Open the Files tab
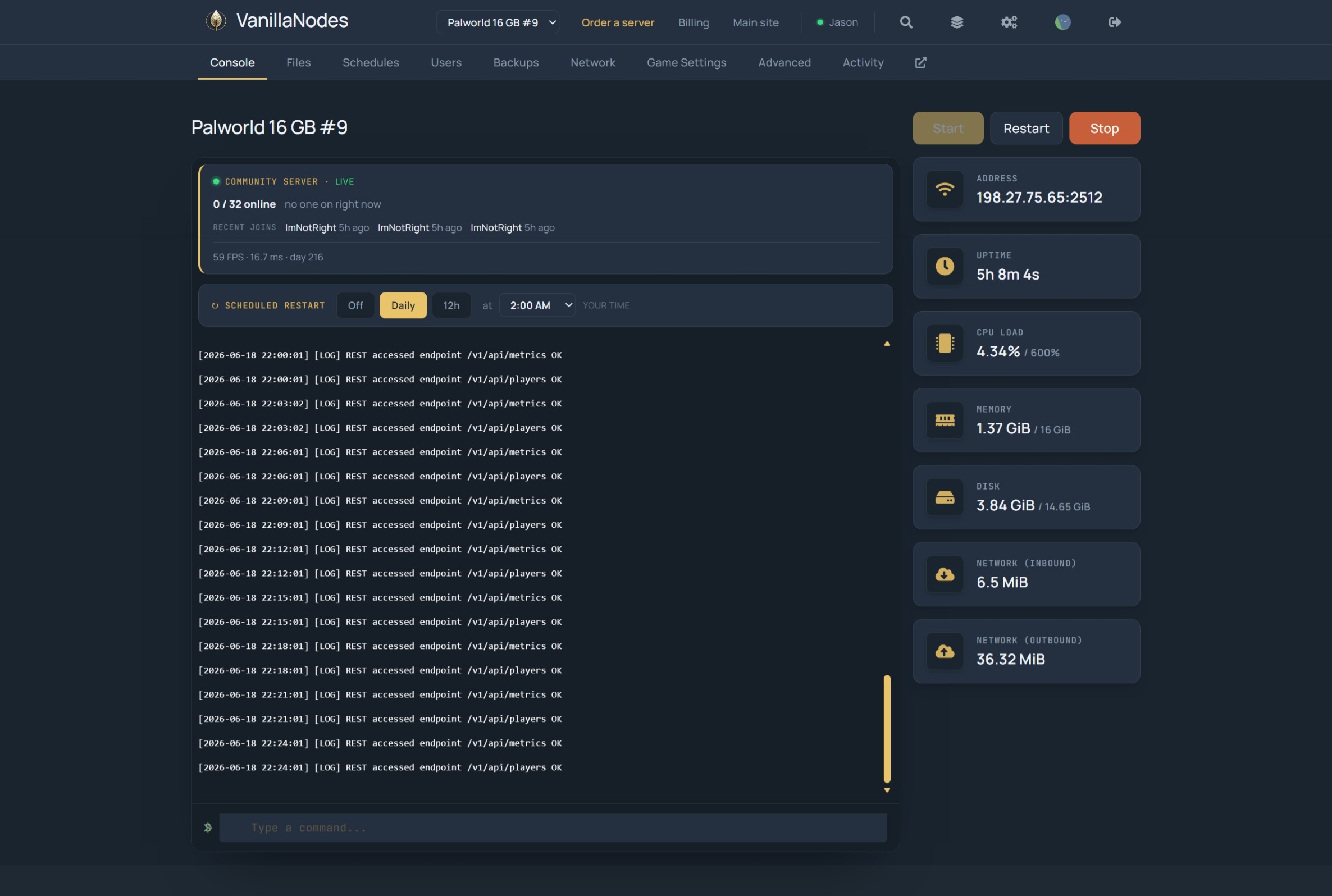This screenshot has width=1332, height=896. [298, 62]
